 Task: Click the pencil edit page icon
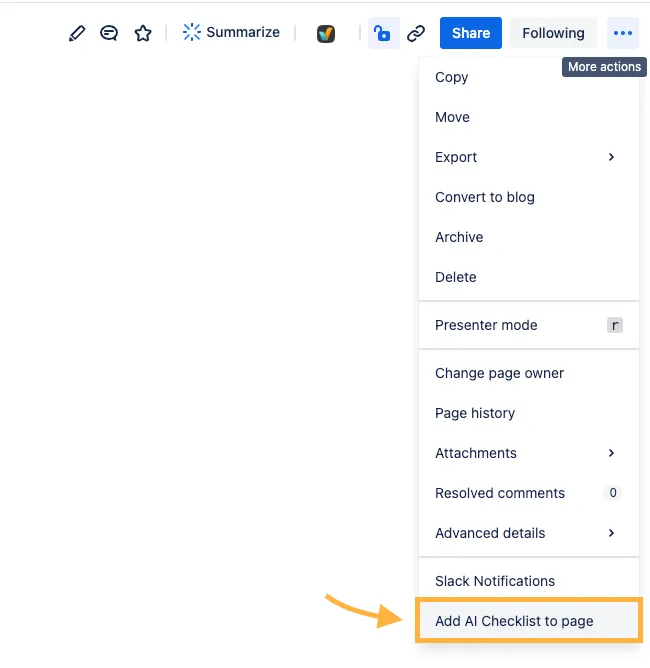(77, 33)
